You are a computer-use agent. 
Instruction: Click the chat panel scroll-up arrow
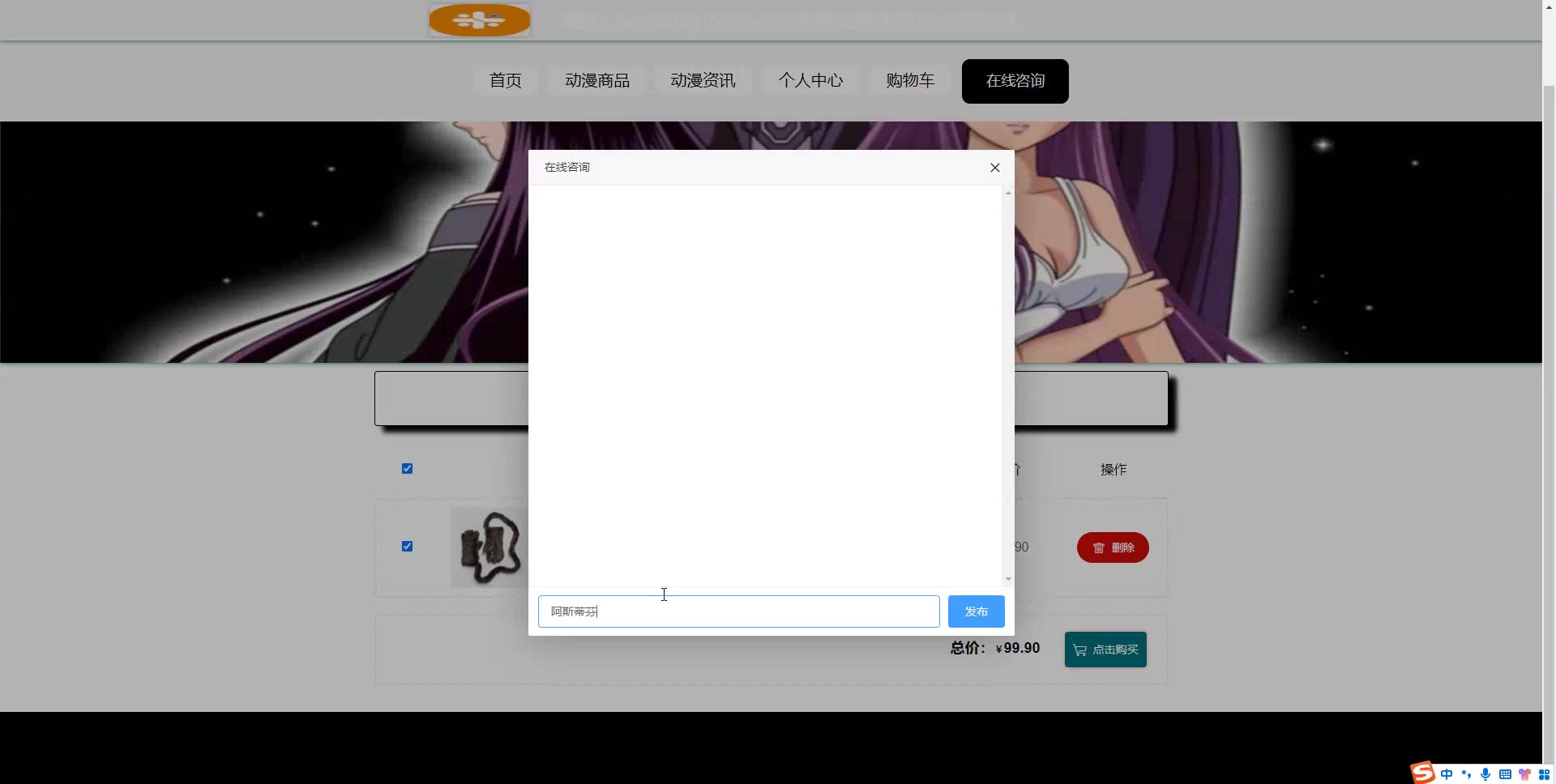click(1008, 193)
